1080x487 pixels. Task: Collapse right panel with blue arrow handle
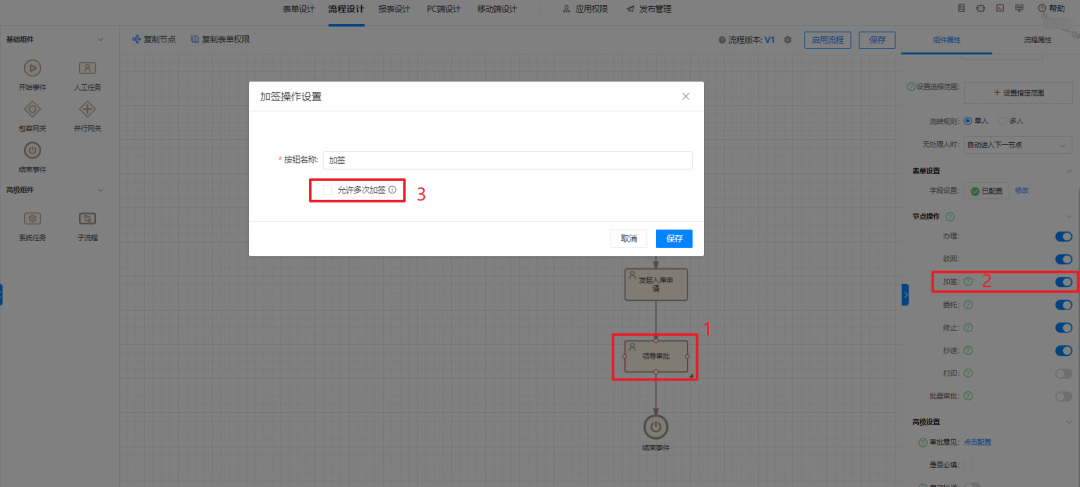click(905, 294)
